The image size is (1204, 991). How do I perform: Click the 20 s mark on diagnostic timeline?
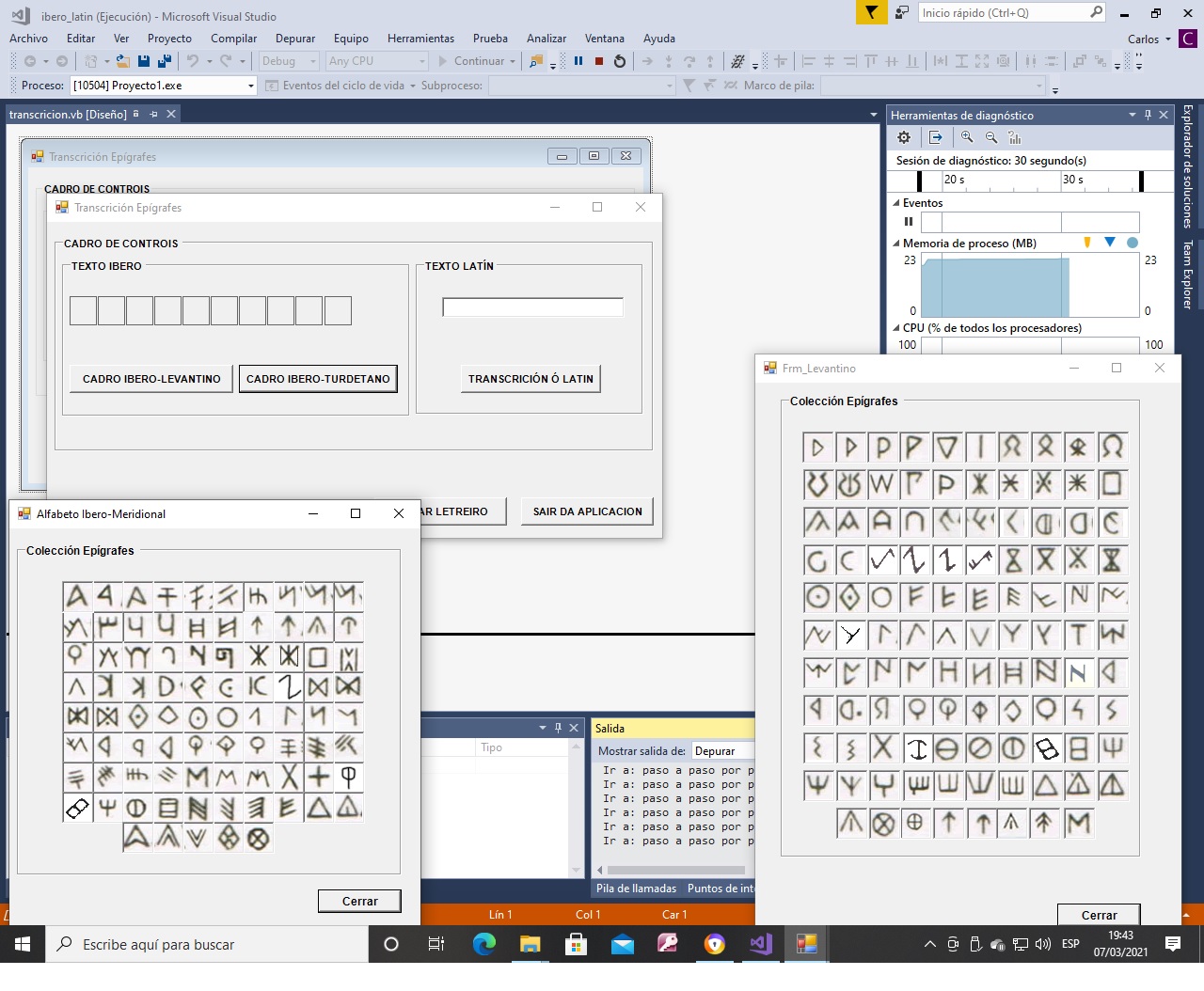click(x=954, y=180)
